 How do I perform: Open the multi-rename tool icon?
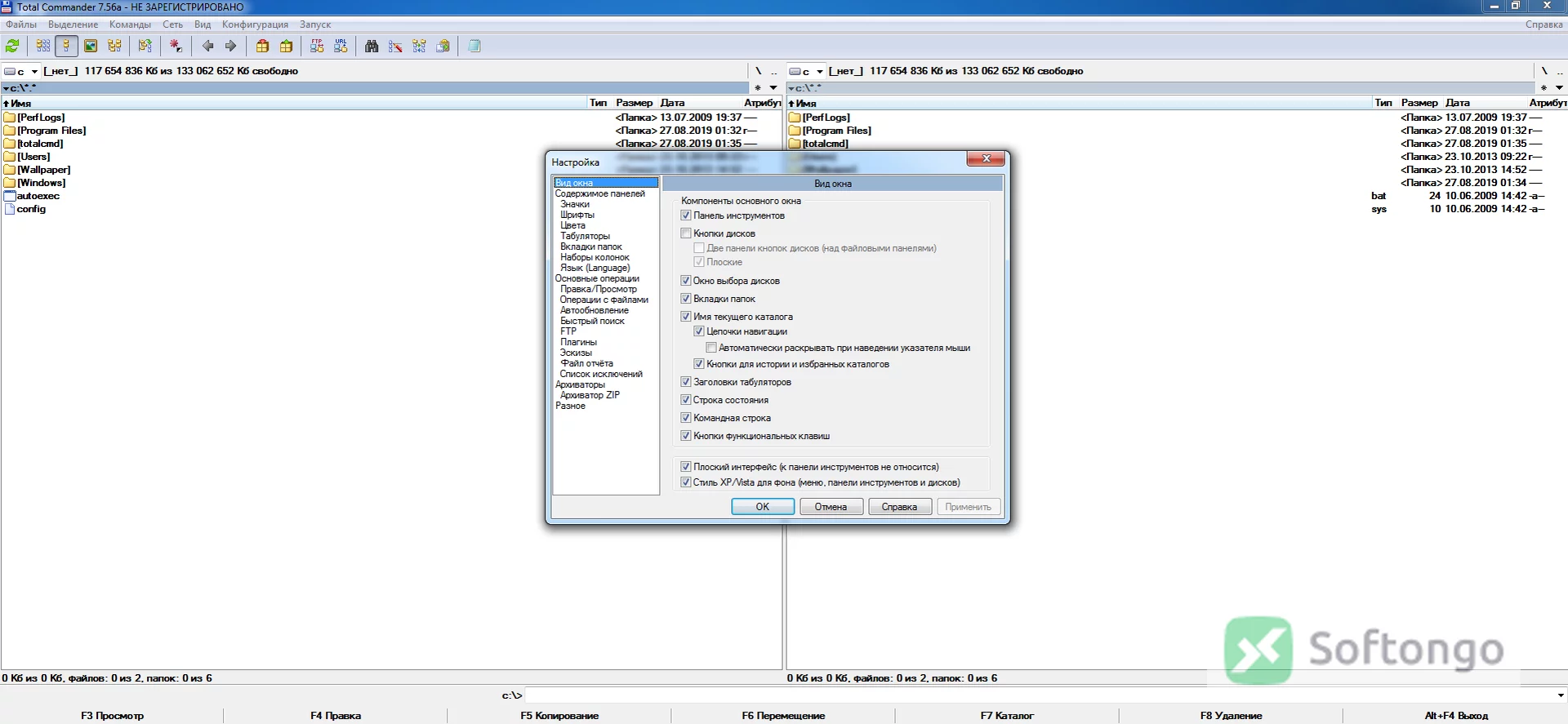tap(395, 47)
